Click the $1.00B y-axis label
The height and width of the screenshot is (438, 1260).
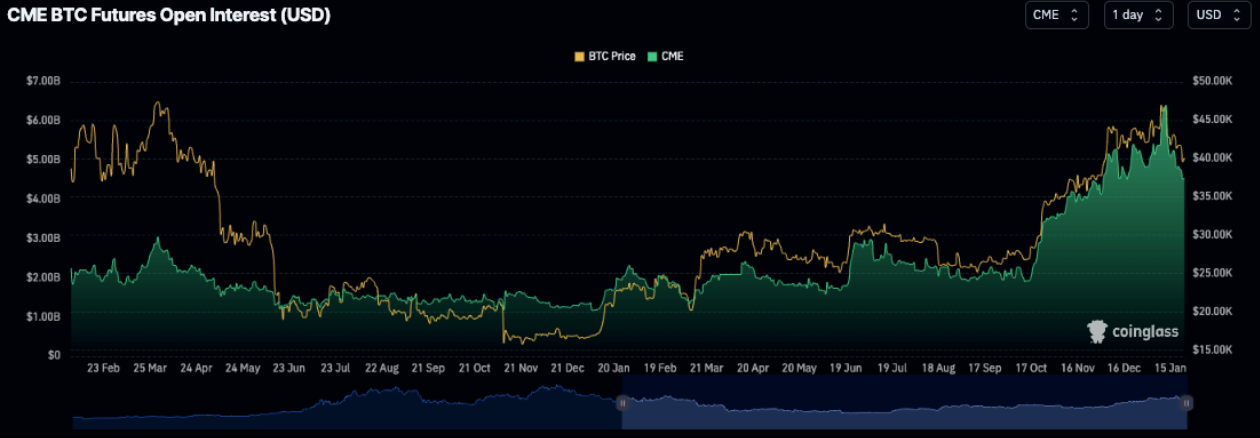(42, 316)
